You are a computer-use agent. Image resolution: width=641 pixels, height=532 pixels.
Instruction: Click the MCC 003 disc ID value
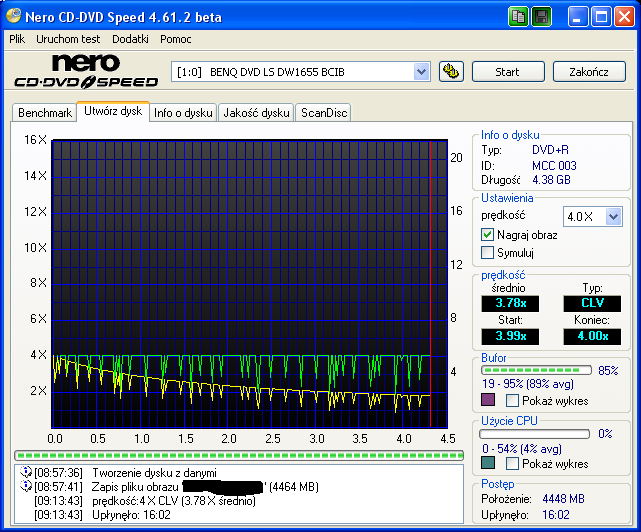click(554, 166)
